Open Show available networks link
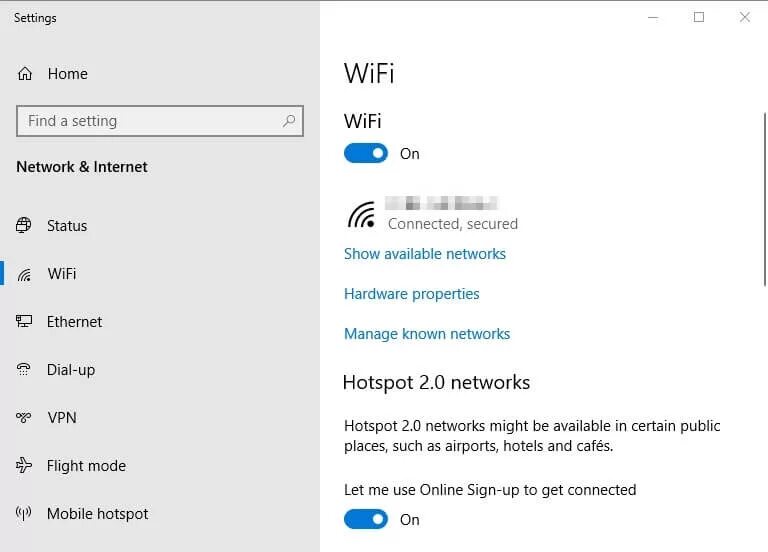The image size is (768, 552). pyautogui.click(x=425, y=254)
